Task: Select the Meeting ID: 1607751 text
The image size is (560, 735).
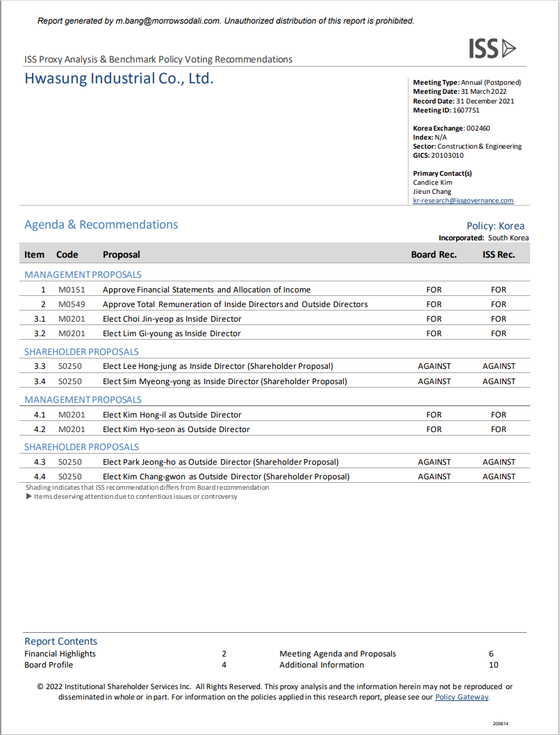Action: point(446,110)
